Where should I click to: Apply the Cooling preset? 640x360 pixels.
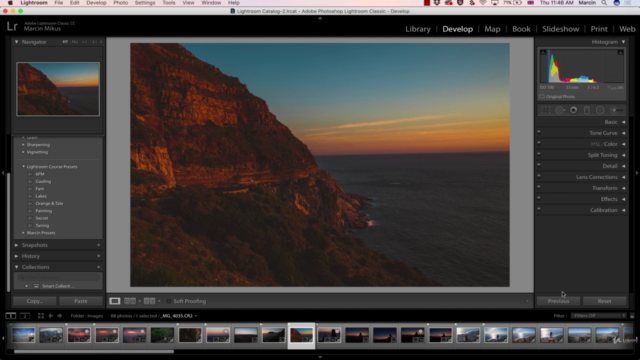[x=43, y=181]
